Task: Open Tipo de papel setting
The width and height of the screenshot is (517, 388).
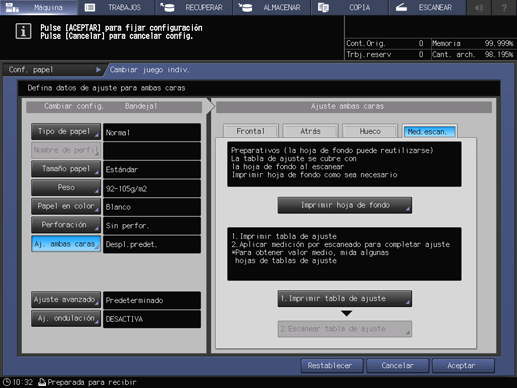Action: [66, 132]
